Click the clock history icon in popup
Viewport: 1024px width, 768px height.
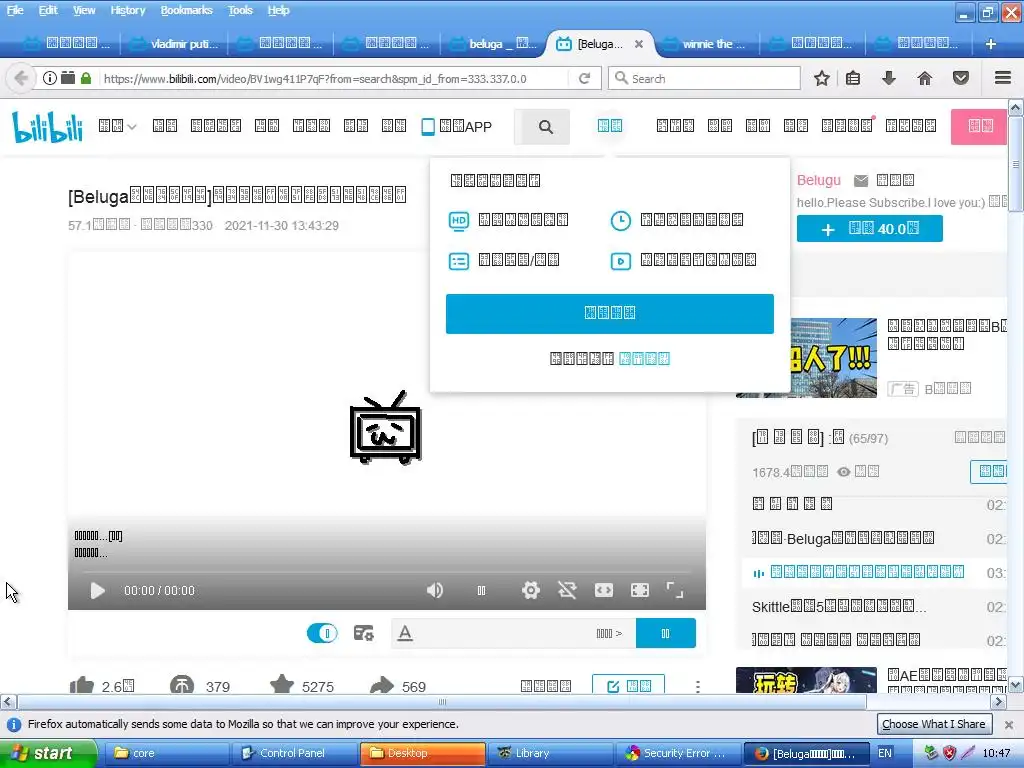620,221
